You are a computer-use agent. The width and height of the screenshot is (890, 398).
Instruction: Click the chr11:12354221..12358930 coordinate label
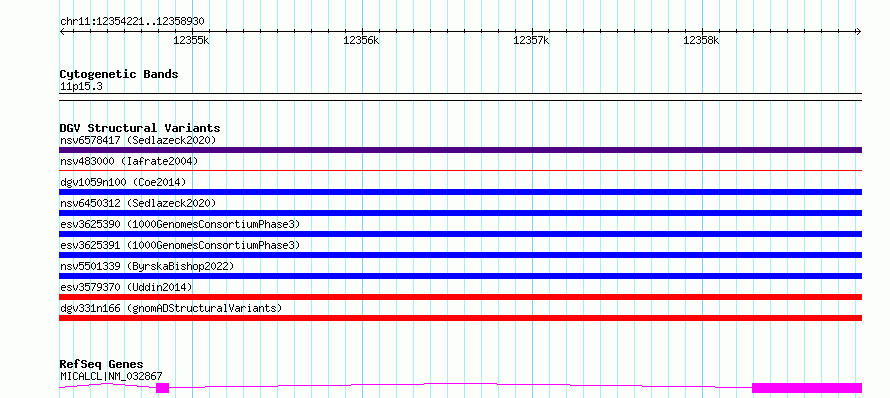coord(132,22)
